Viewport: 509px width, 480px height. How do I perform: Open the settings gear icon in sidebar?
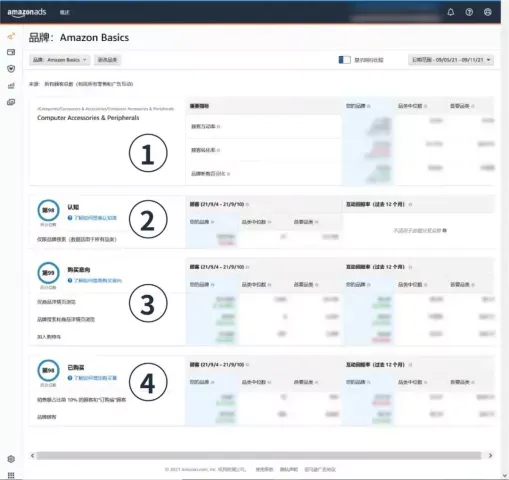11,459
